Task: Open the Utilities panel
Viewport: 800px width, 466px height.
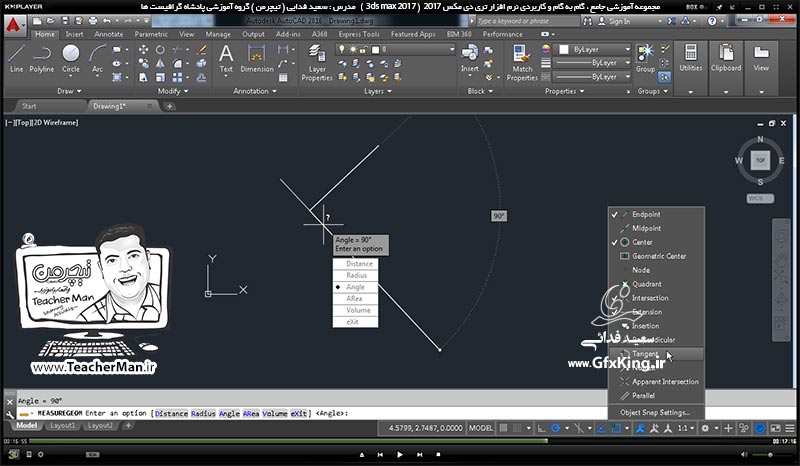Action: (690, 59)
